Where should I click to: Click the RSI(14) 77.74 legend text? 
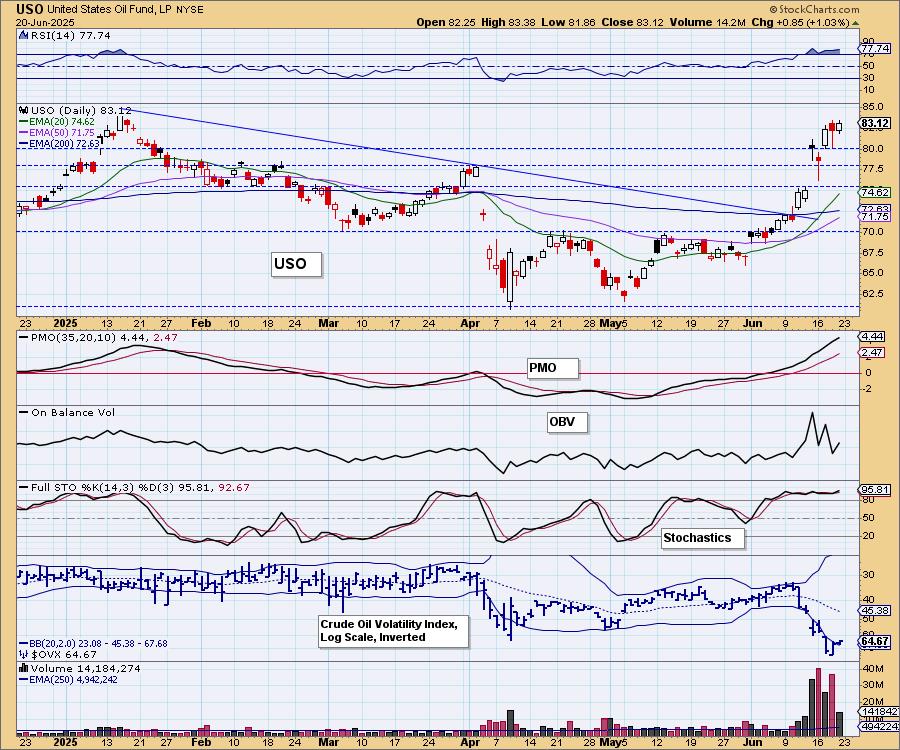[70, 36]
